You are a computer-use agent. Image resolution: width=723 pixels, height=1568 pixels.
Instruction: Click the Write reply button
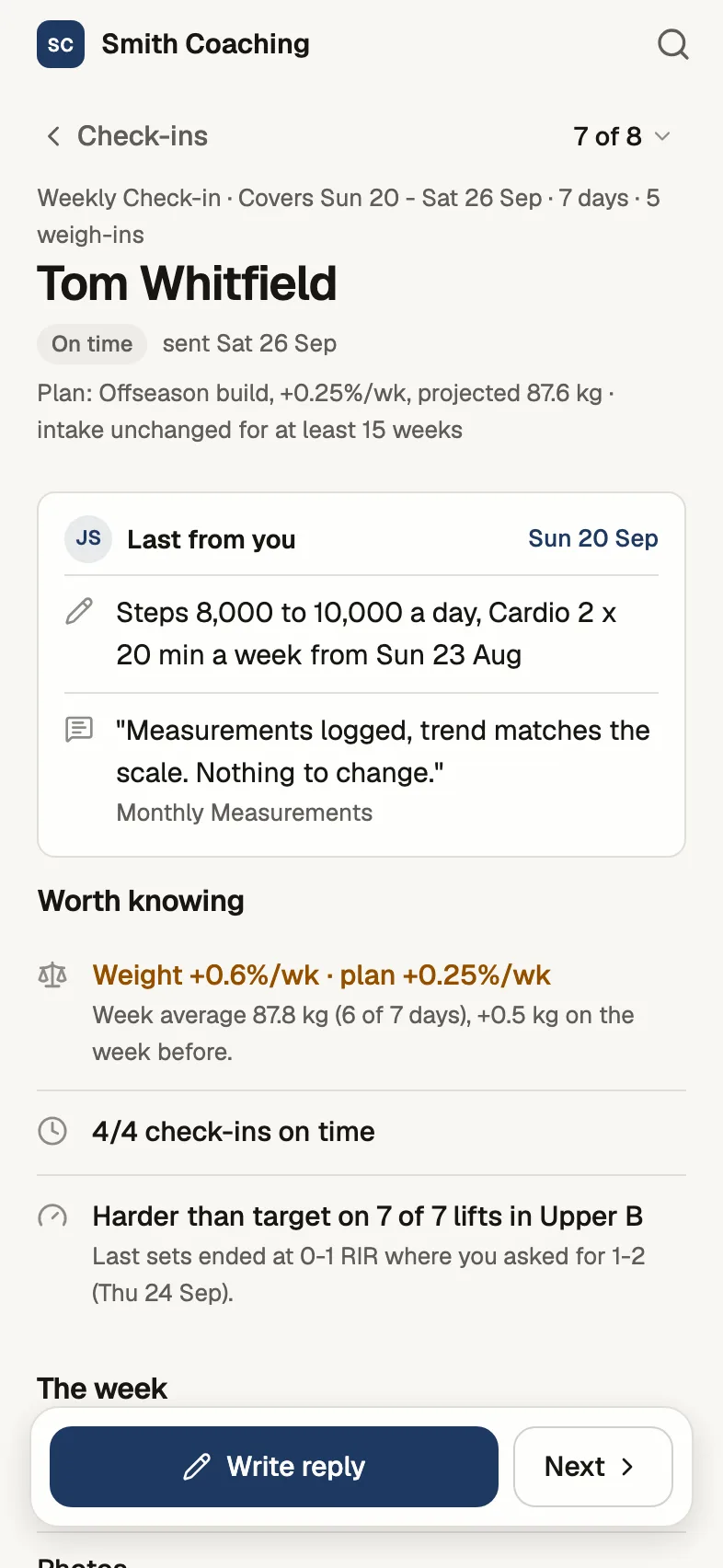tap(274, 1467)
